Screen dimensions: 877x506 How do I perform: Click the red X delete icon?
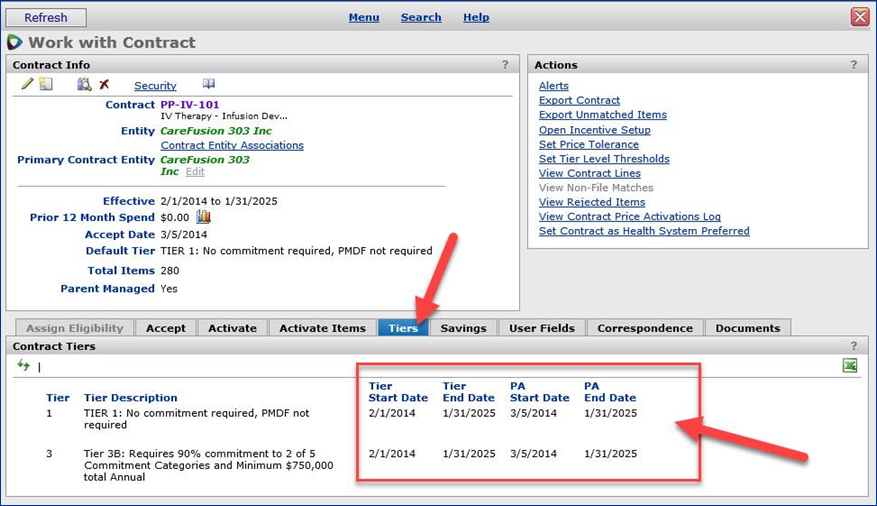[104, 85]
